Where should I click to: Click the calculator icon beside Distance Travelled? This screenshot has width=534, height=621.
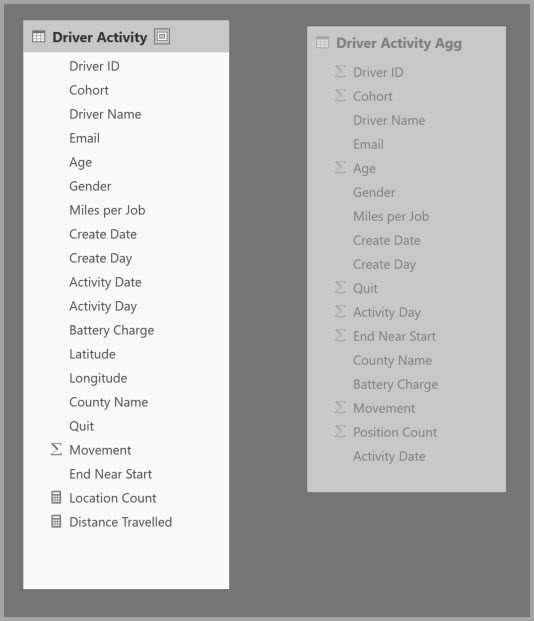click(56, 521)
